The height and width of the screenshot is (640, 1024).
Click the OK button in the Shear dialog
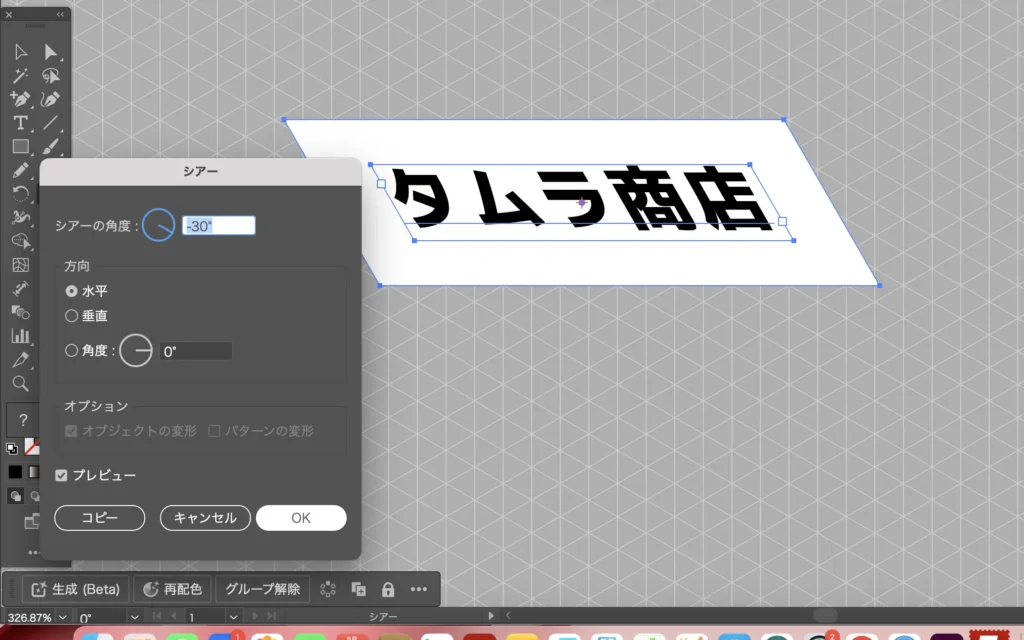tap(301, 518)
